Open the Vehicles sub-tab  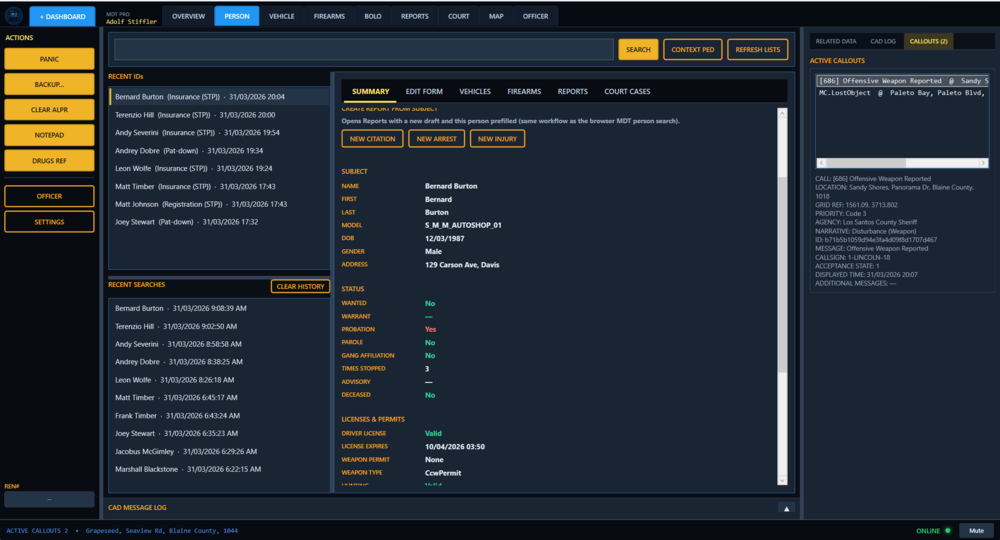pyautogui.click(x=475, y=92)
